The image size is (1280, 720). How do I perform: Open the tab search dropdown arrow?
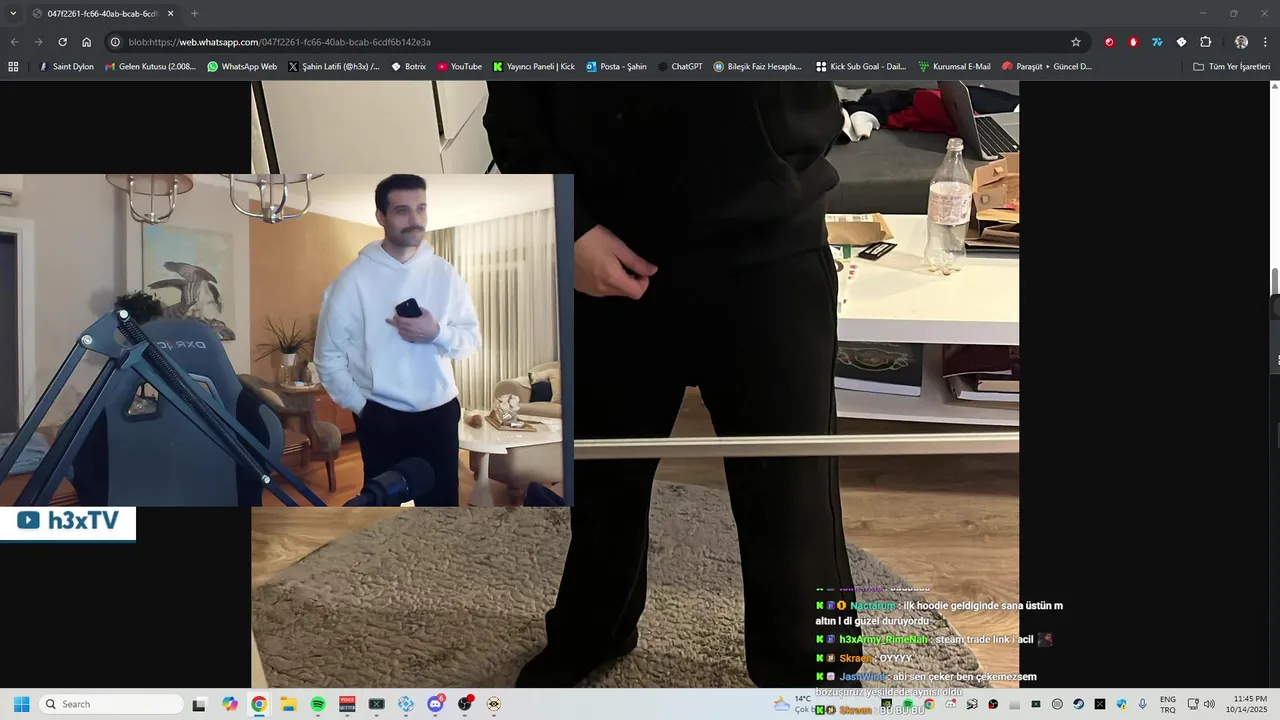pyautogui.click(x=13, y=13)
